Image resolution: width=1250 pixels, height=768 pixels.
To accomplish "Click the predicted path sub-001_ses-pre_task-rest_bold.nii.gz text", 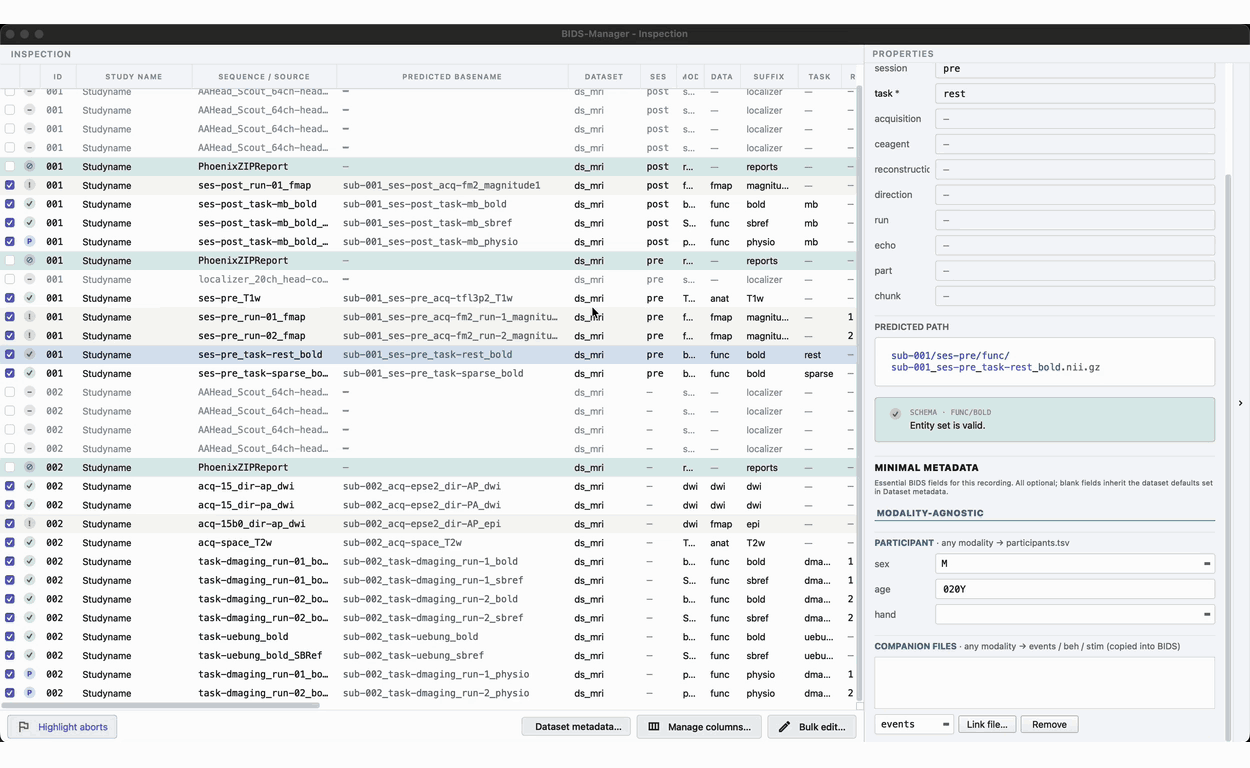I will click(996, 367).
